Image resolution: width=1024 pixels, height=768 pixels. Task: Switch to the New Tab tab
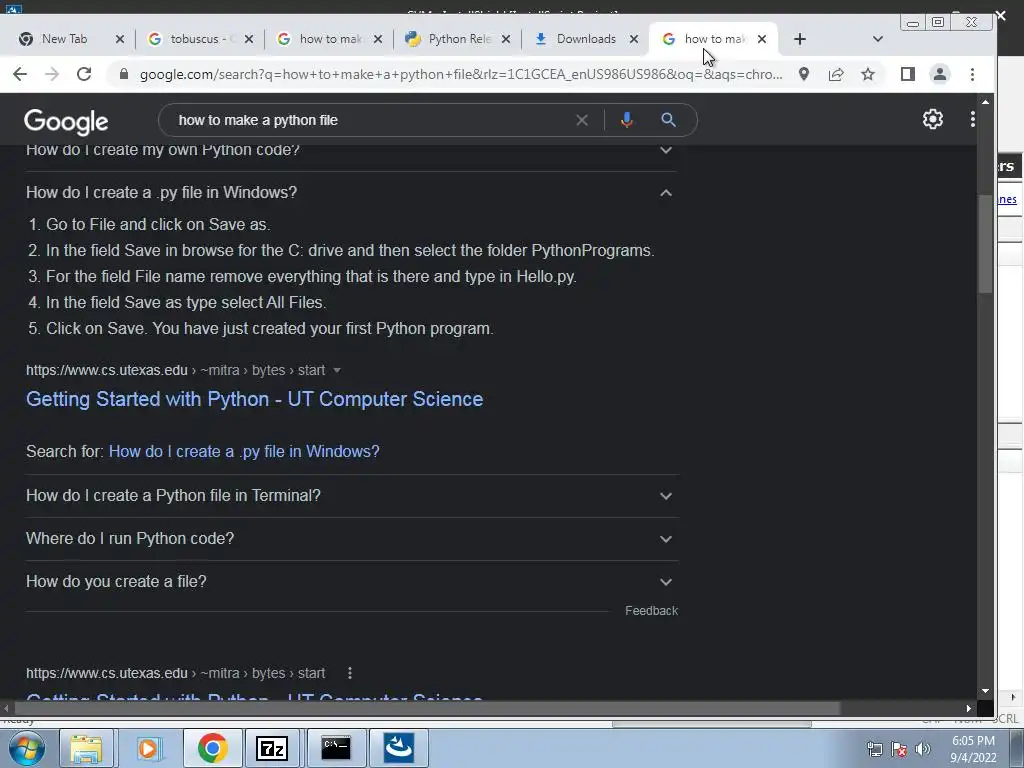(64, 39)
